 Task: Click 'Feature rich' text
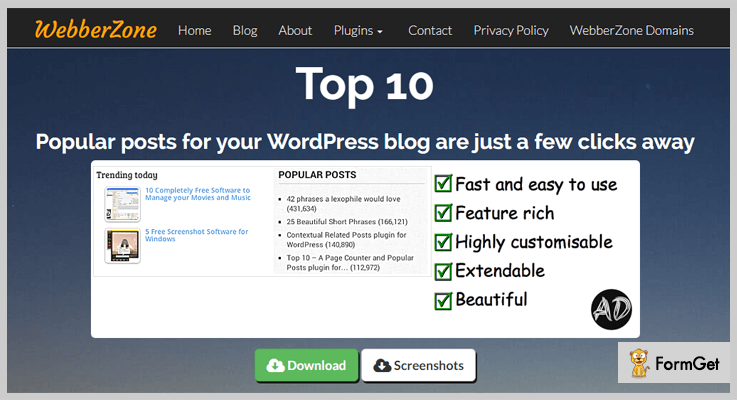505,213
